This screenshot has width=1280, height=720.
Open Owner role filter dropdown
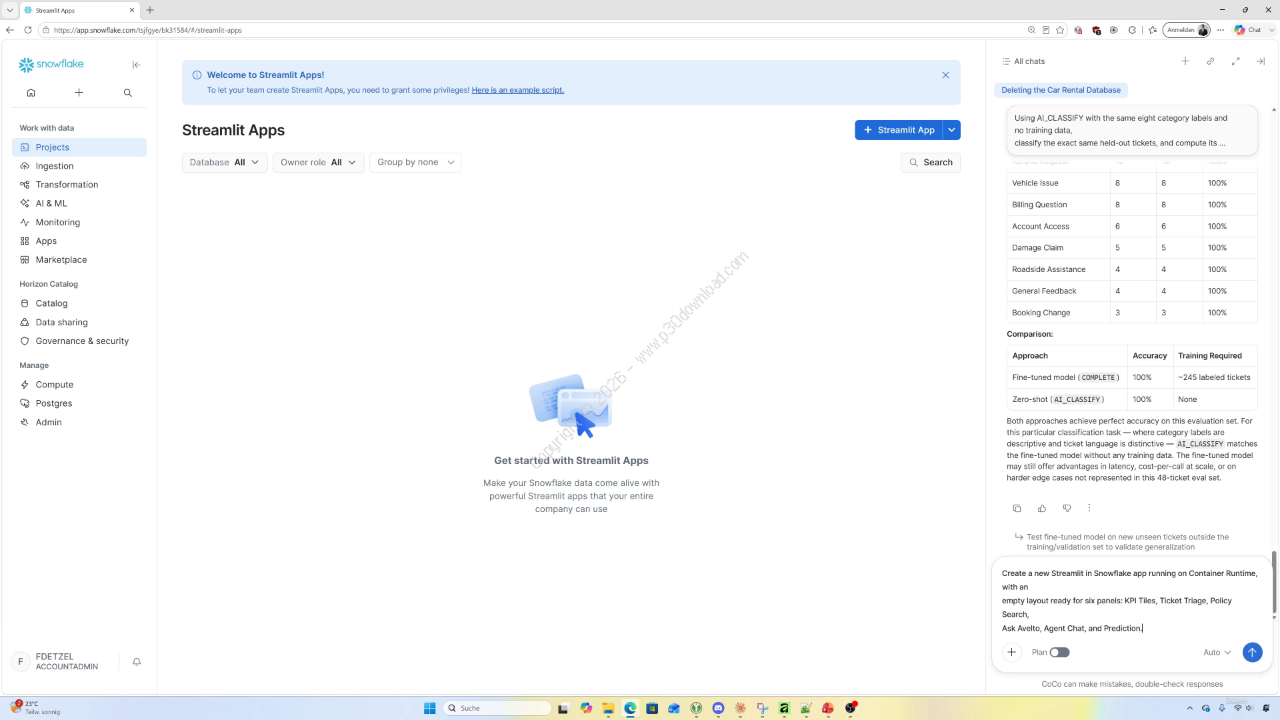318,162
